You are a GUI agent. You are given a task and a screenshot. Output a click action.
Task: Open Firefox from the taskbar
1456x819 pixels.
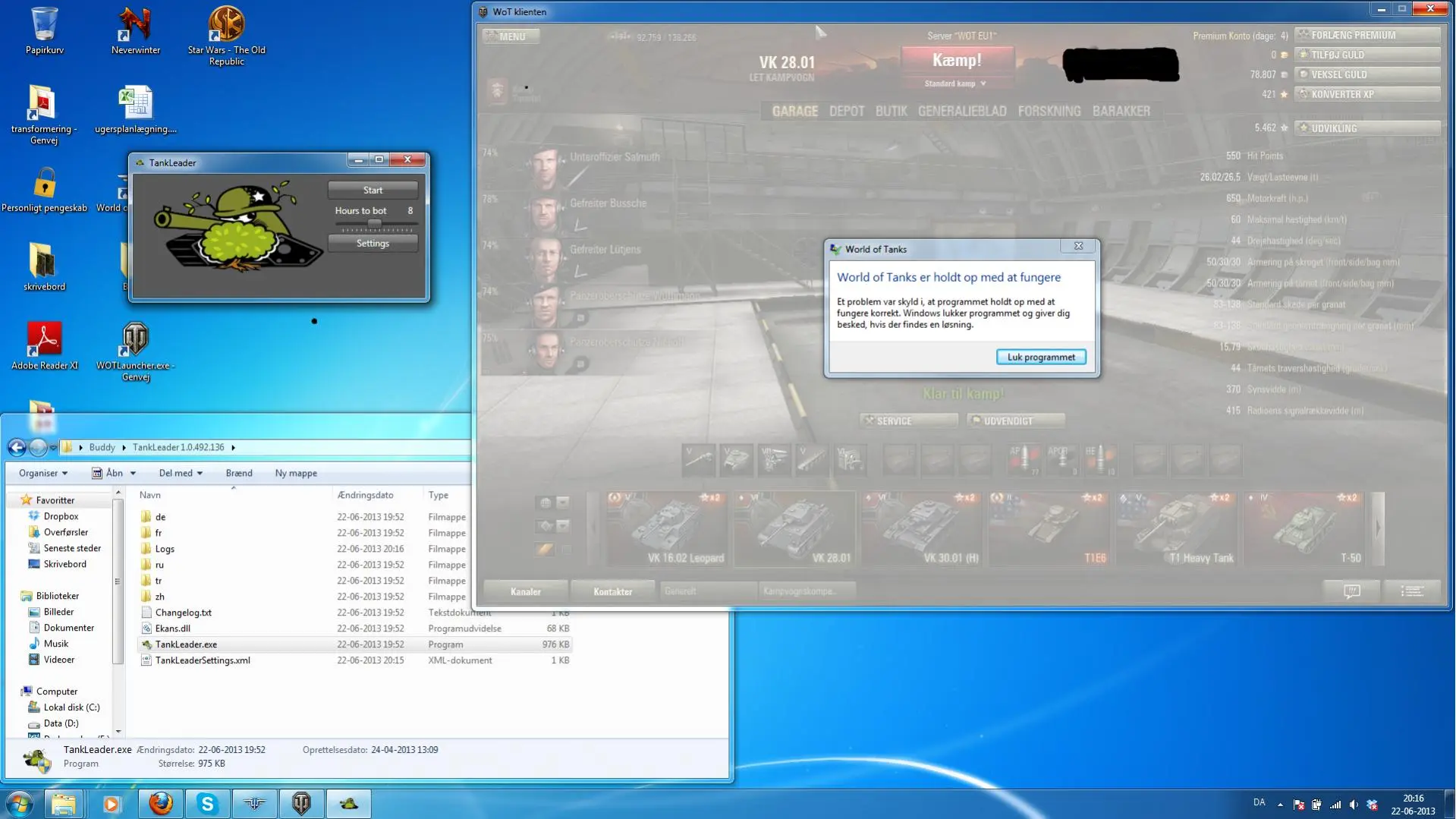point(160,804)
